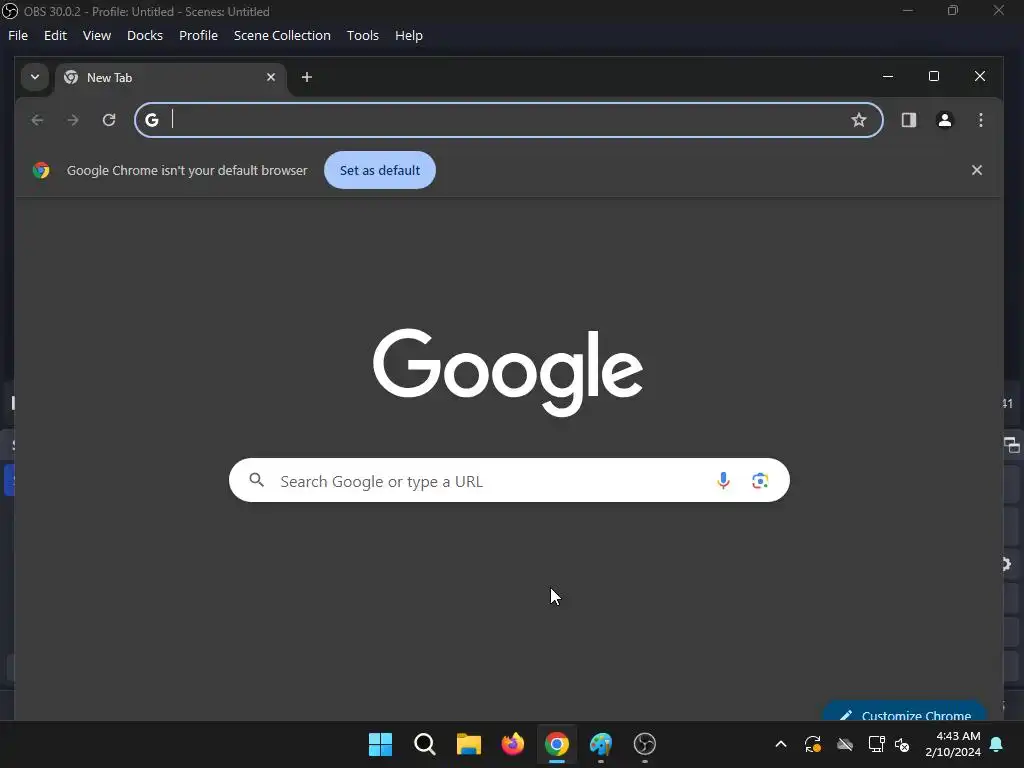
Task: Click the Set as default button
Action: click(x=379, y=170)
